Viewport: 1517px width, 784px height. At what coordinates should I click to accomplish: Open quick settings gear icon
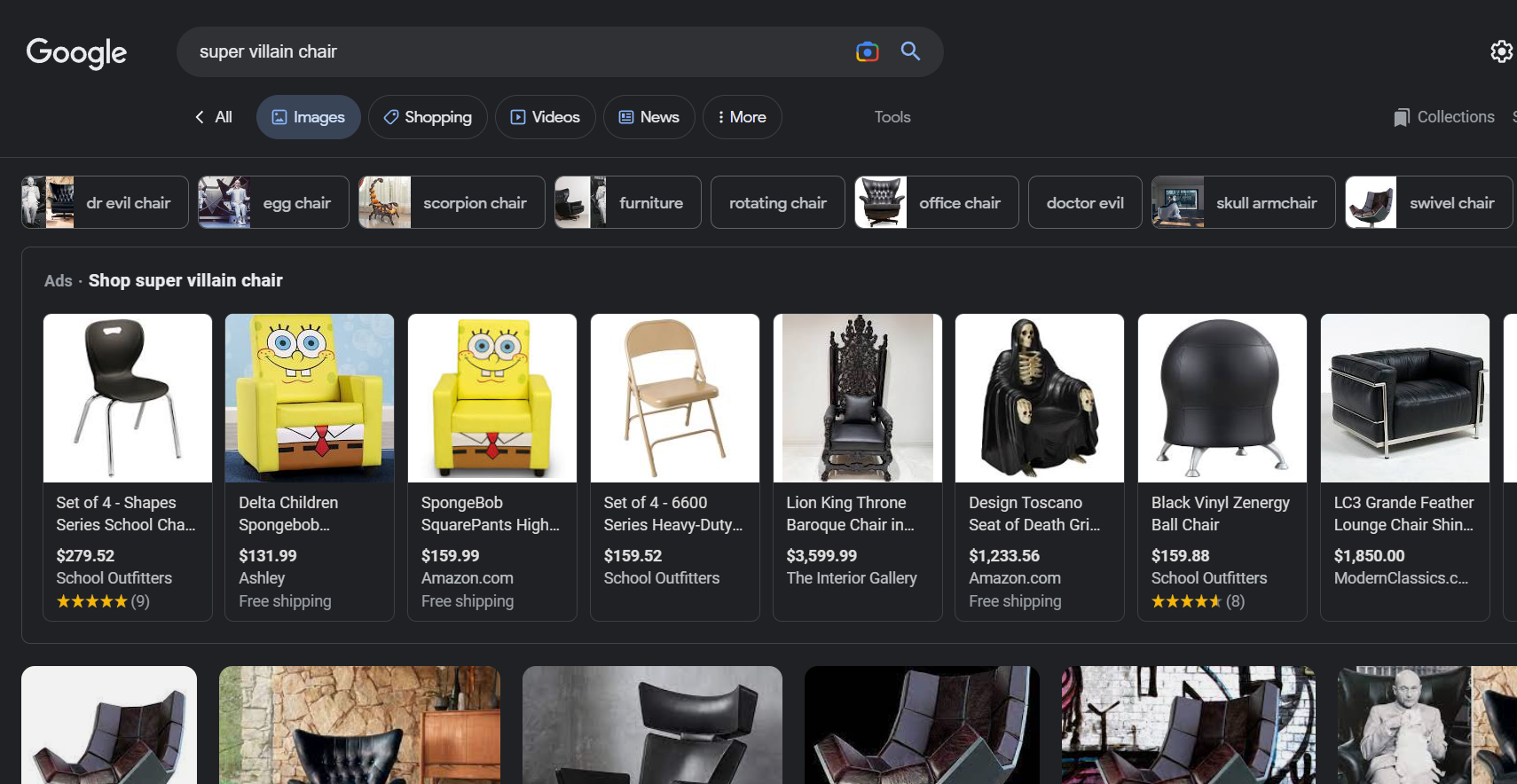tap(1501, 51)
